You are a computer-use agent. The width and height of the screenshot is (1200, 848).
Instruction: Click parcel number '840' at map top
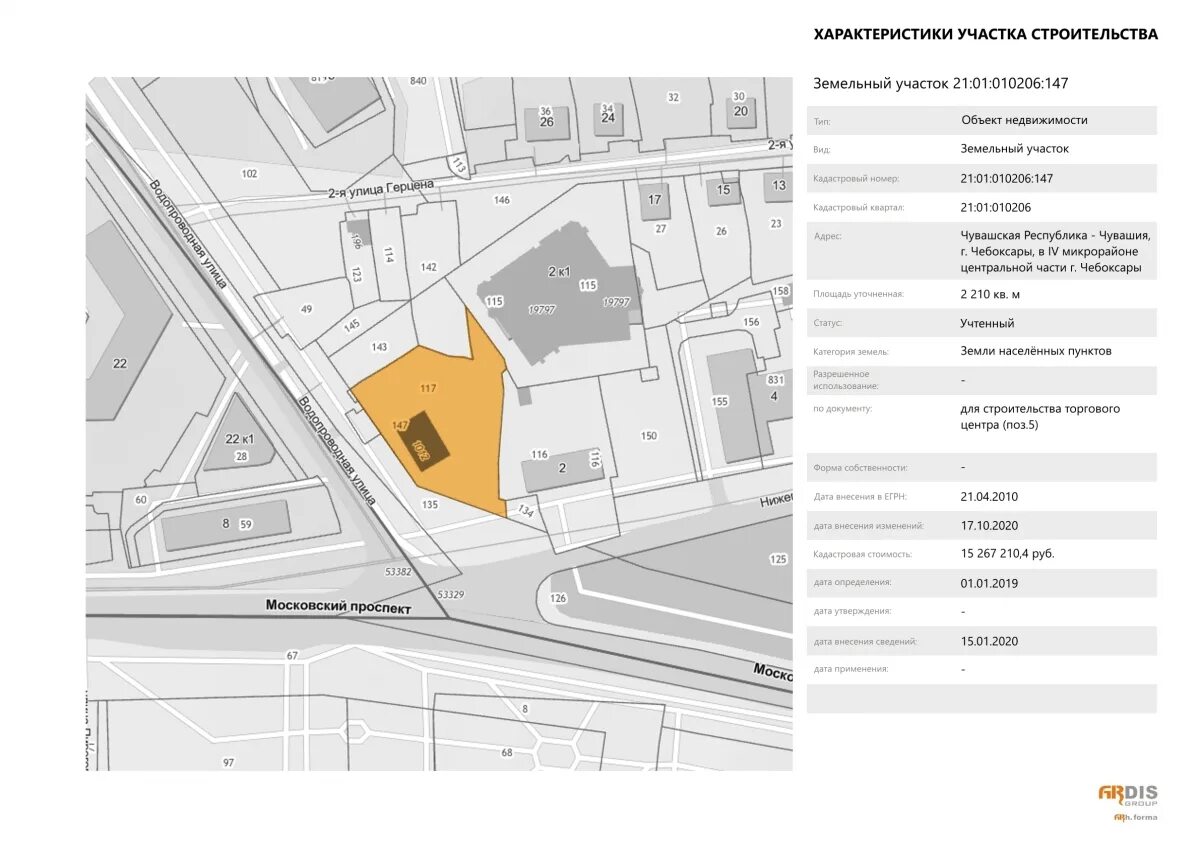[418, 81]
